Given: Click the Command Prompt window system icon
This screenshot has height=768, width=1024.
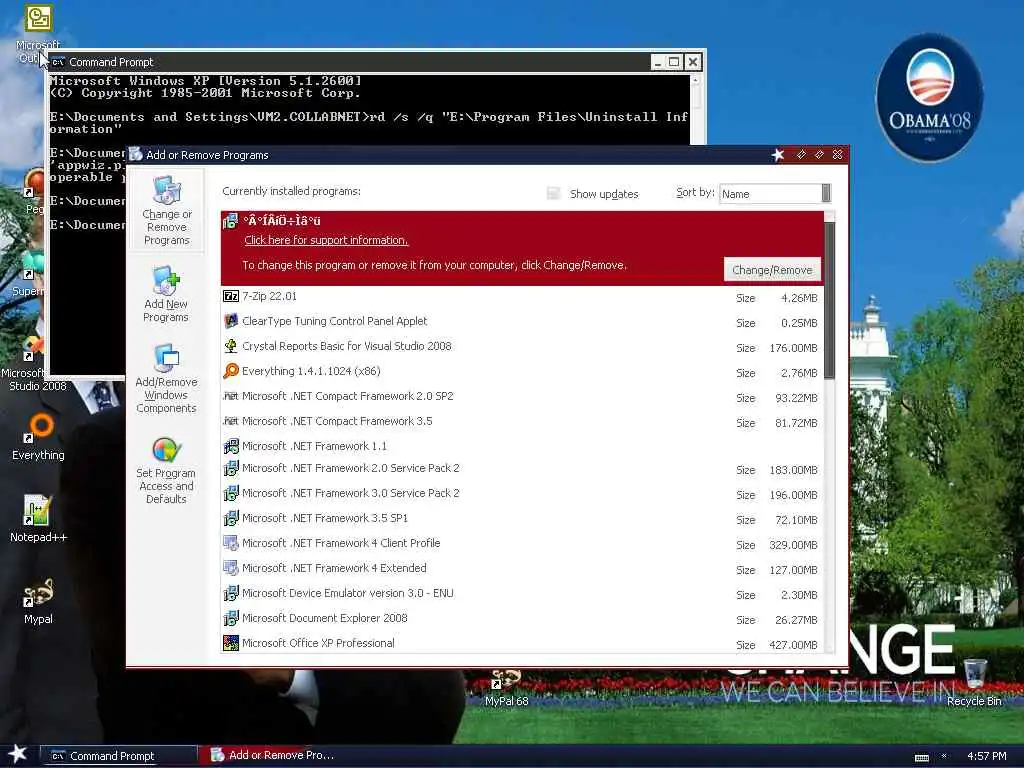Looking at the screenshot, I should (58, 62).
